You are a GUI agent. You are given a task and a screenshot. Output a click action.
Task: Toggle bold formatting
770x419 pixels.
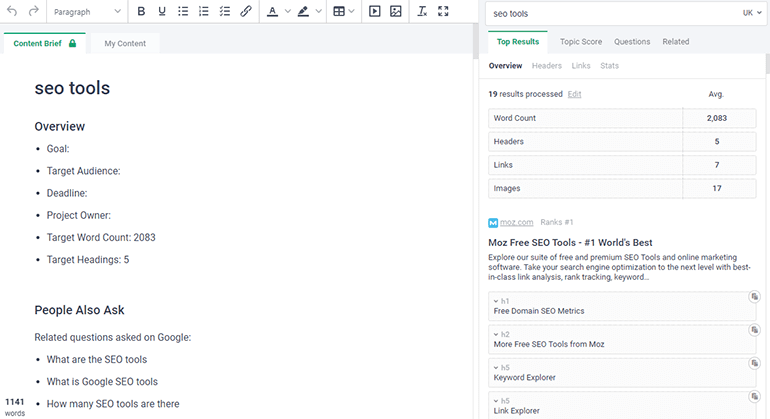coord(141,12)
